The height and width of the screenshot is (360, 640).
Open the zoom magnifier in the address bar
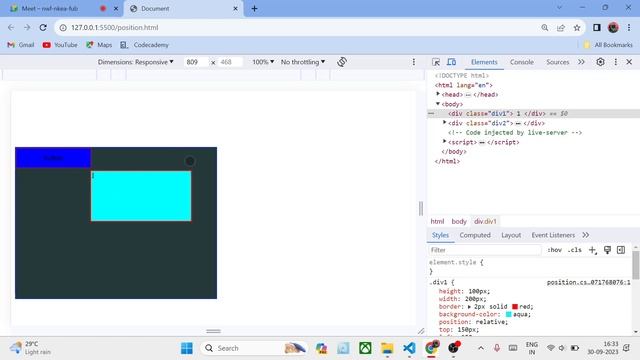tap(544, 27)
